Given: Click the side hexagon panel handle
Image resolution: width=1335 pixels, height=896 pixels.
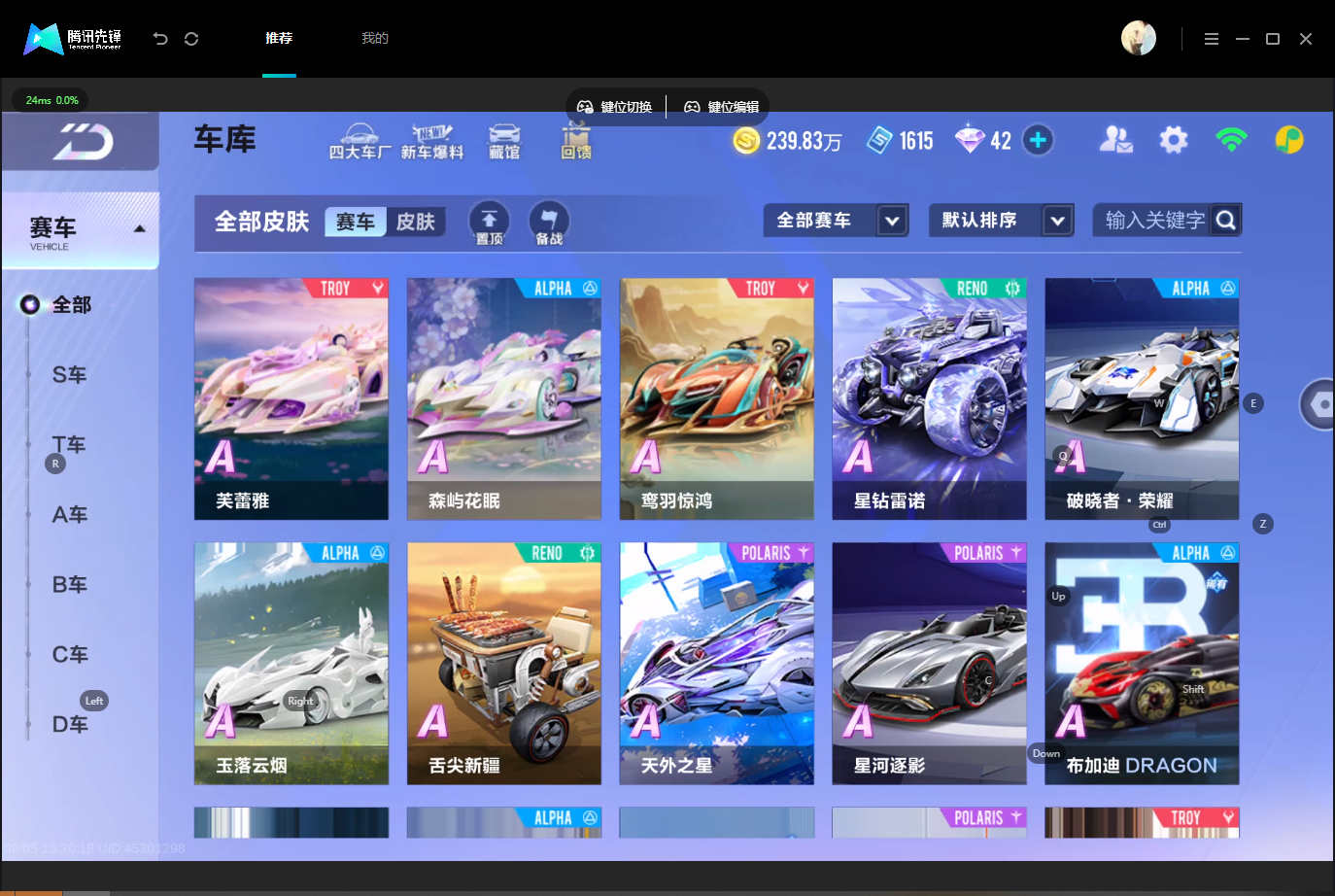Looking at the screenshot, I should pyautogui.click(x=1318, y=404).
